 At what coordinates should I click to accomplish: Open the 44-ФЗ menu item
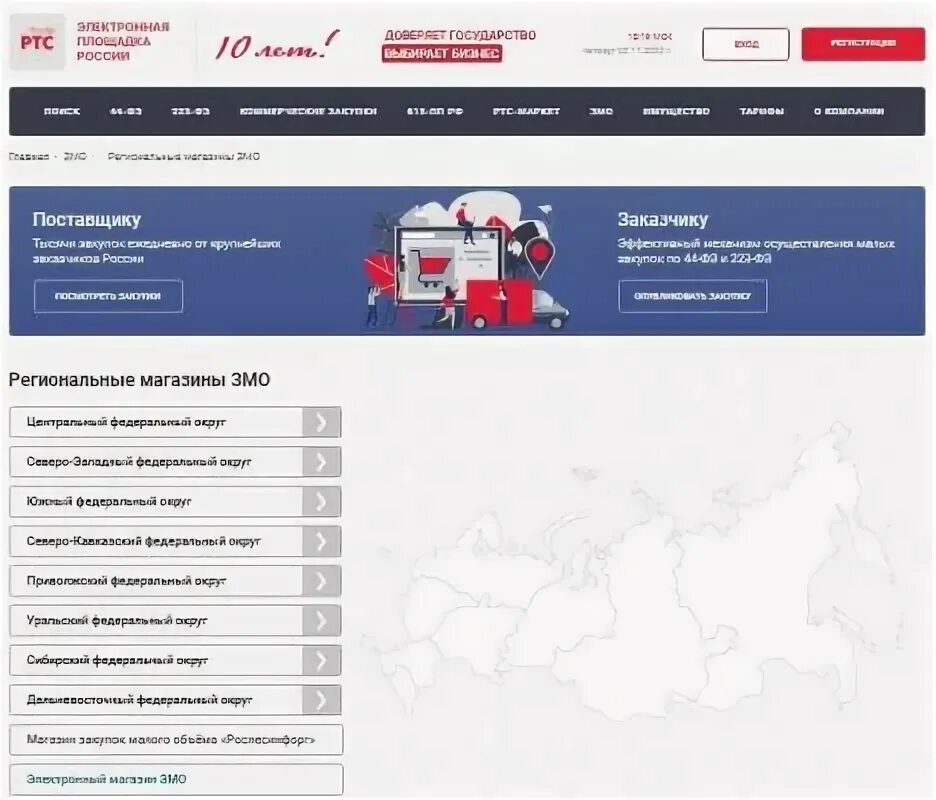(x=125, y=111)
